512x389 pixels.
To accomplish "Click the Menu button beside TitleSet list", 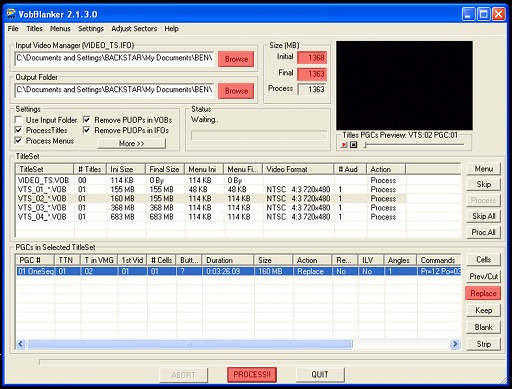I will click(483, 169).
